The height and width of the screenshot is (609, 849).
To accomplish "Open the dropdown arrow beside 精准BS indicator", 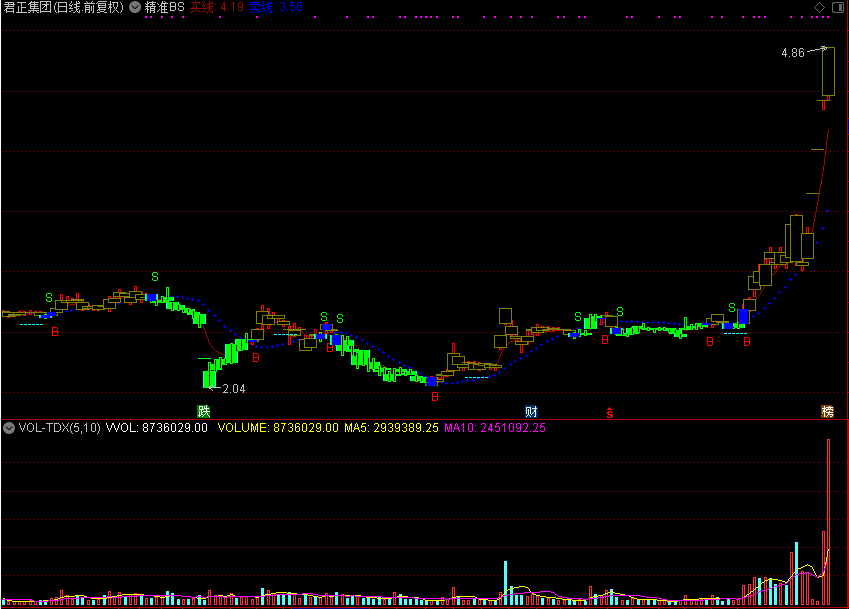I will [x=135, y=7].
